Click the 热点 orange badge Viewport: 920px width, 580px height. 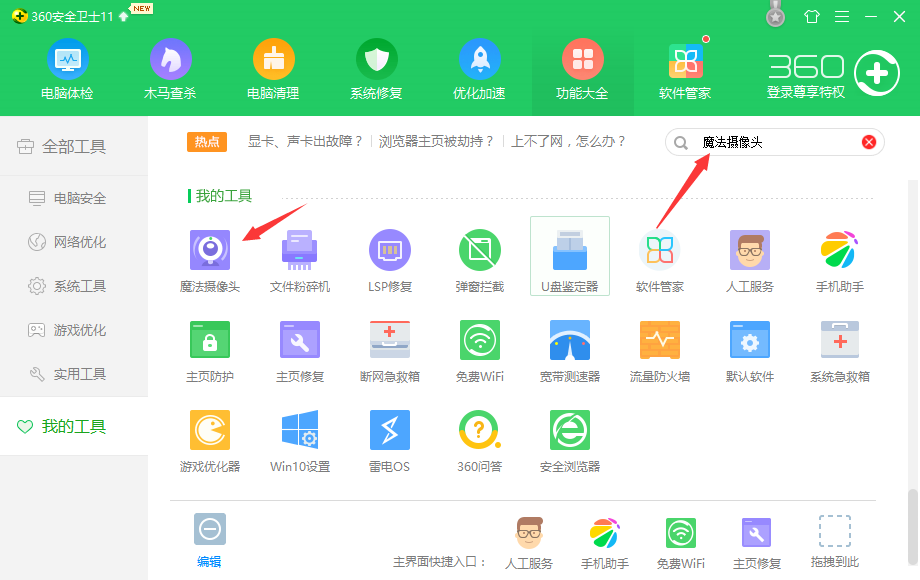click(x=207, y=141)
